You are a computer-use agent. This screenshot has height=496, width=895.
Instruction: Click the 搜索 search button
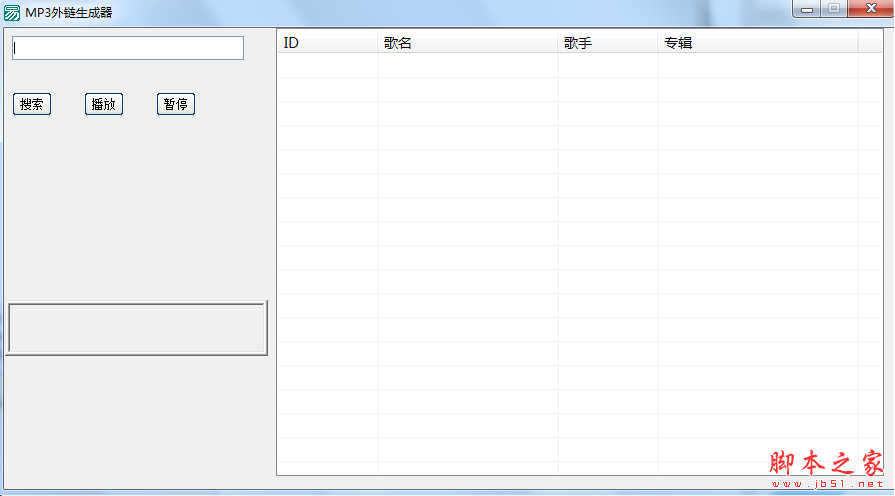[x=32, y=104]
